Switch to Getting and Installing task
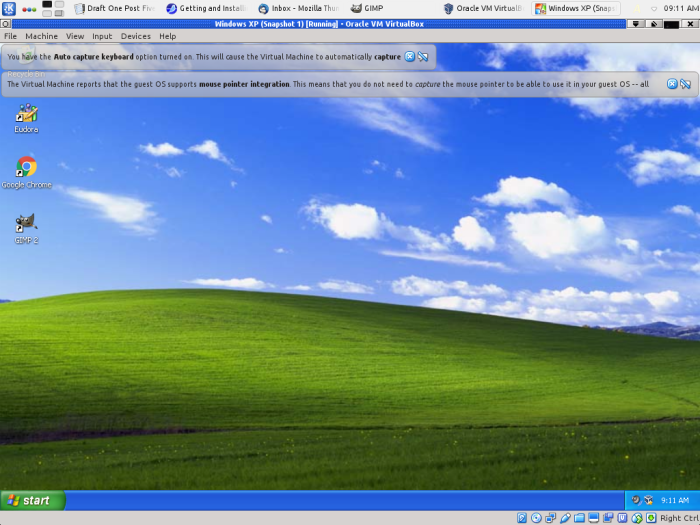The image size is (700, 525). pyautogui.click(x=206, y=8)
